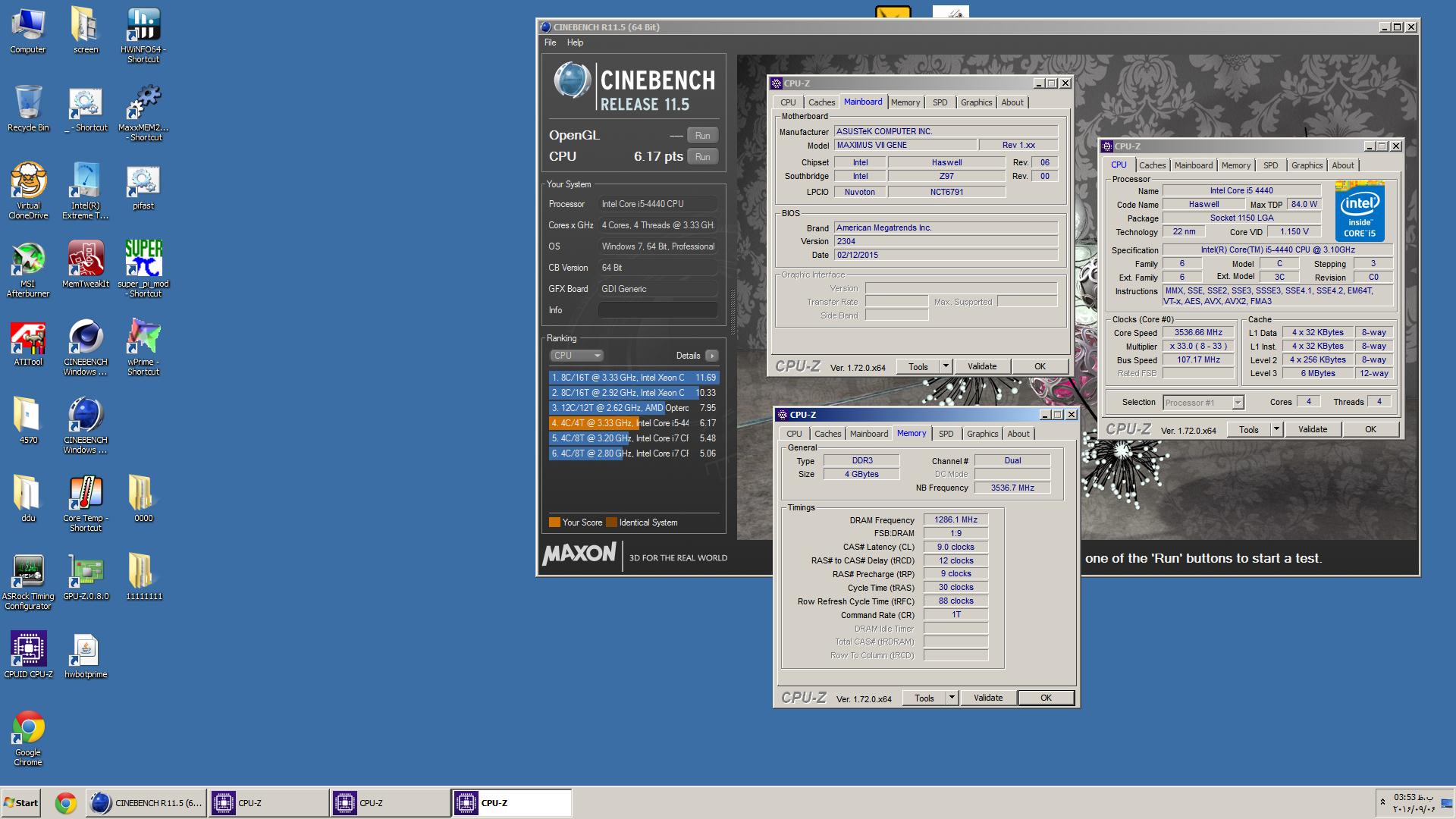The width and height of the screenshot is (1456, 819).
Task: Open Help menu in CINEBENCH
Action: pyautogui.click(x=575, y=42)
